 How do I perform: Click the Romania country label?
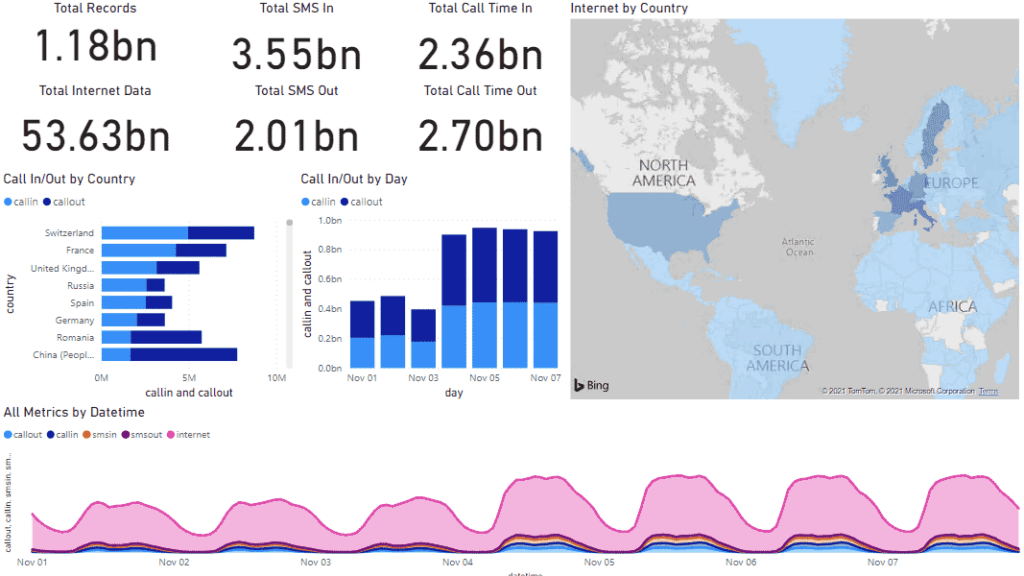click(x=75, y=338)
